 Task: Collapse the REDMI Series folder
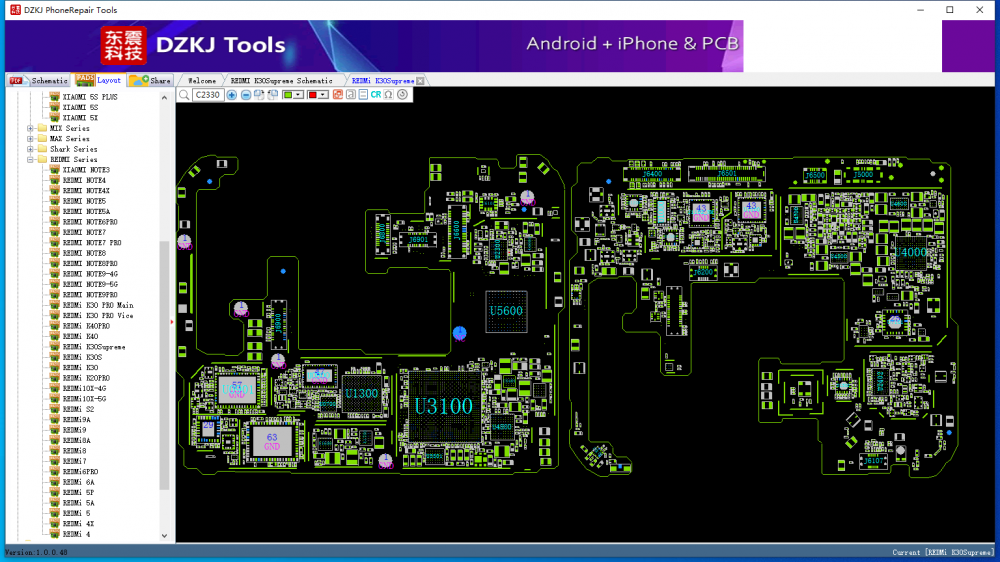[30, 159]
